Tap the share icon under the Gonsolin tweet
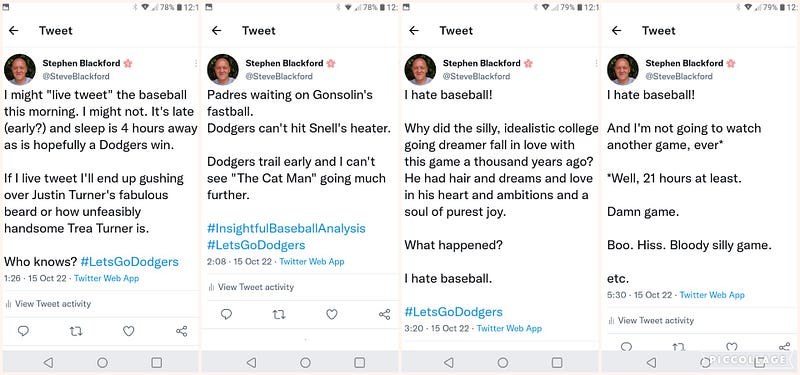 pyautogui.click(x=385, y=314)
